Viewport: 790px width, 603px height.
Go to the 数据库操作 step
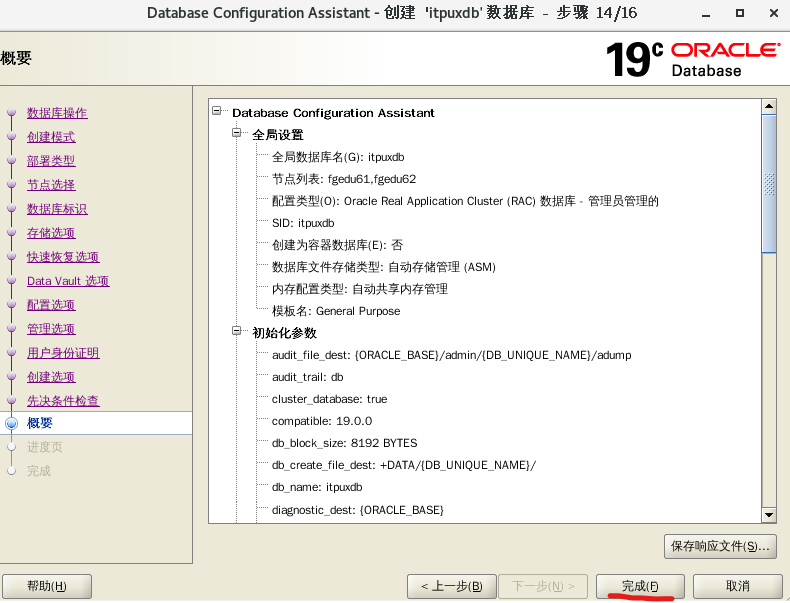coord(57,113)
